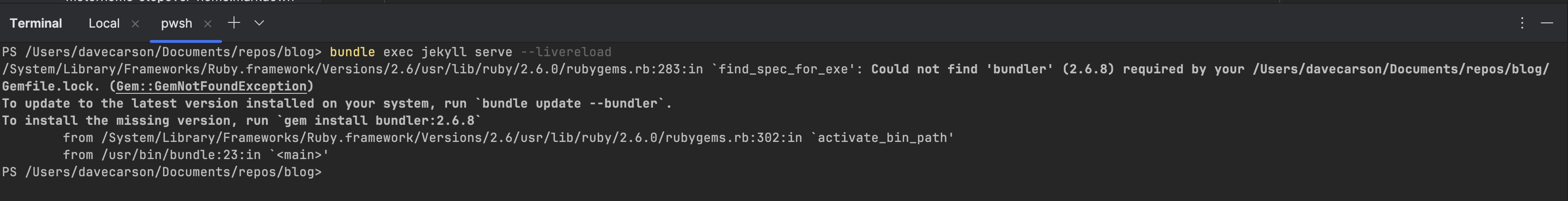Open a new terminal tab with plus icon
The image size is (1568, 201).
point(234,23)
